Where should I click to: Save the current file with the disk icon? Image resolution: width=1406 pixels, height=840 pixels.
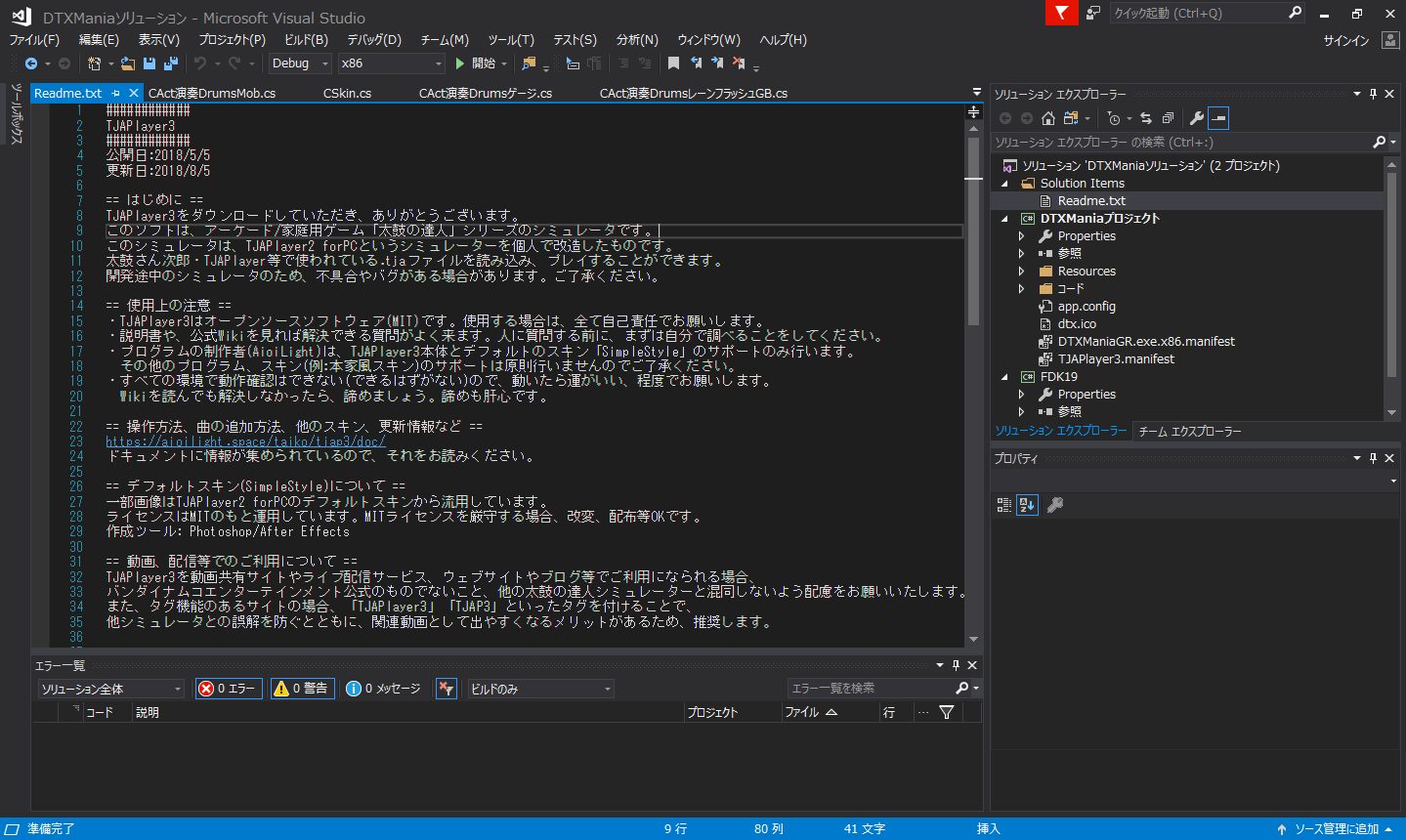coord(149,63)
